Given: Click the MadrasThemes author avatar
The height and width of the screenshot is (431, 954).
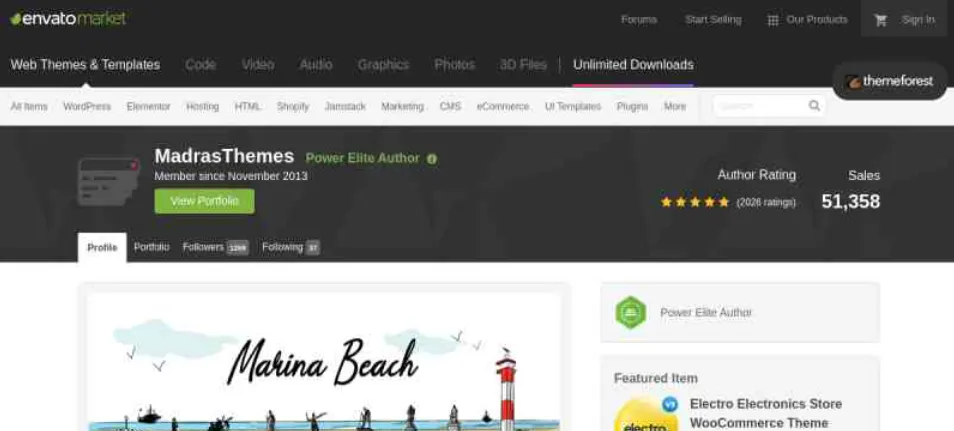Looking at the screenshot, I should tap(109, 181).
